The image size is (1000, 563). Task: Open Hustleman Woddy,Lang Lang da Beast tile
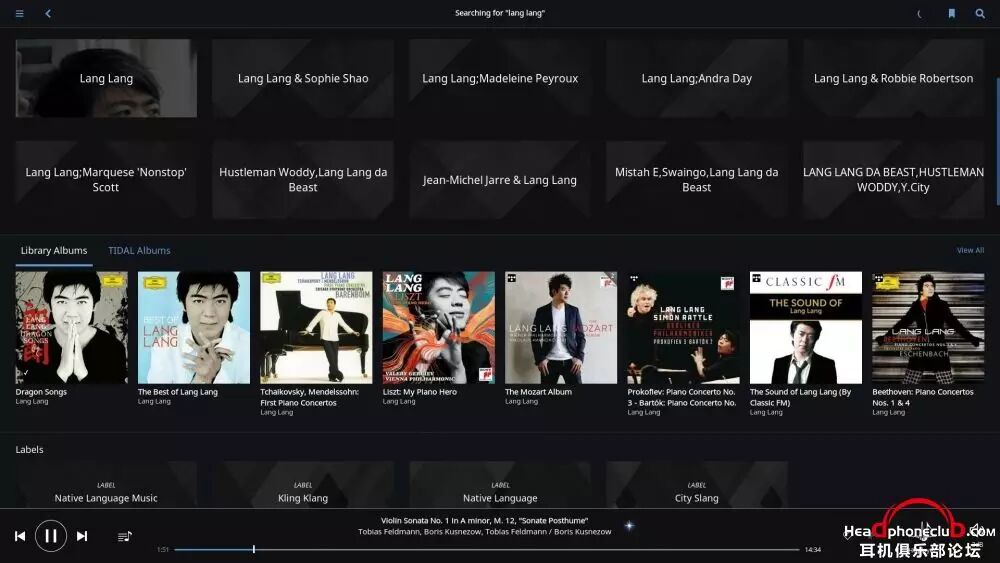[x=303, y=180]
